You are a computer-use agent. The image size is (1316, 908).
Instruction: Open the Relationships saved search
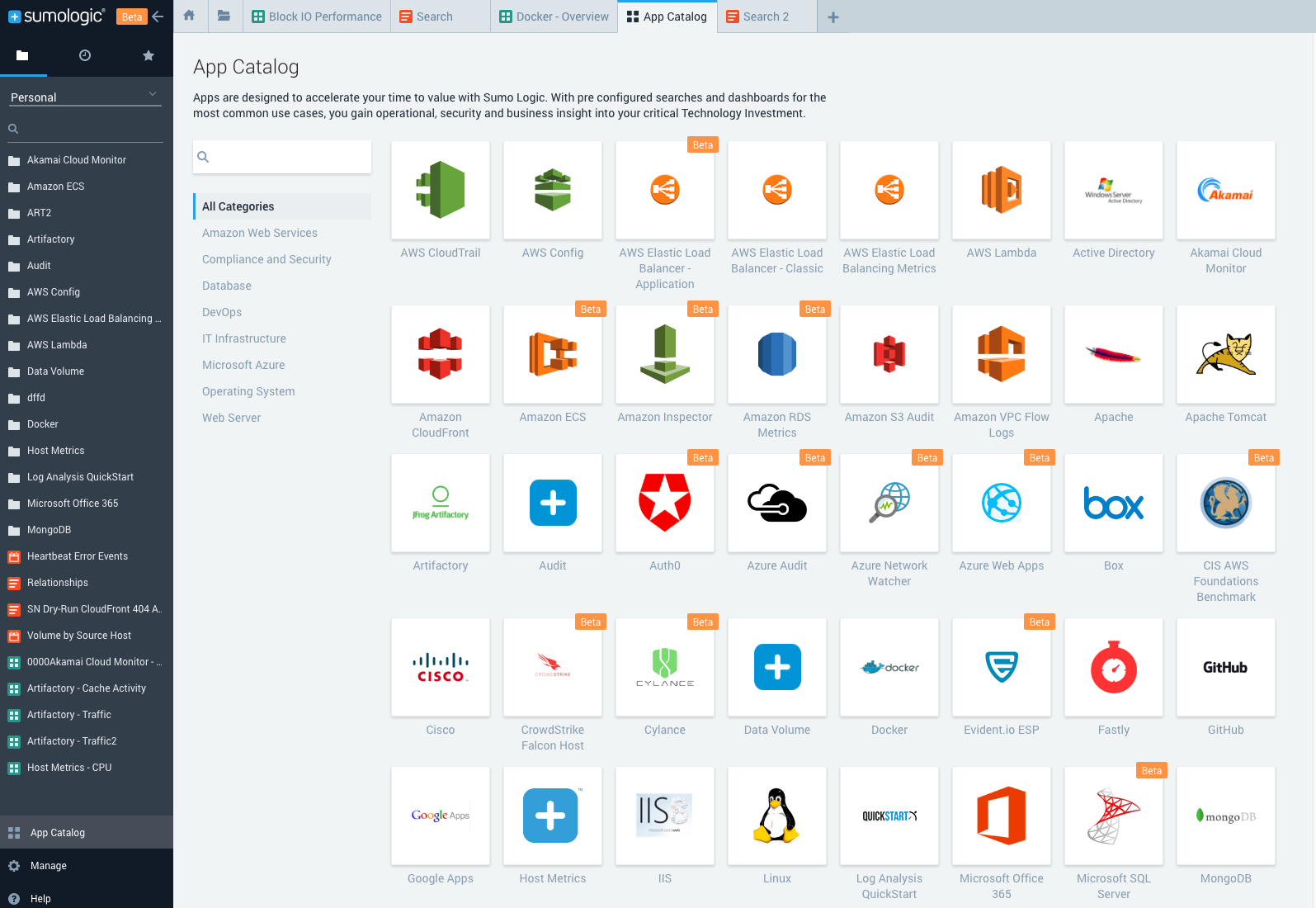87,583
